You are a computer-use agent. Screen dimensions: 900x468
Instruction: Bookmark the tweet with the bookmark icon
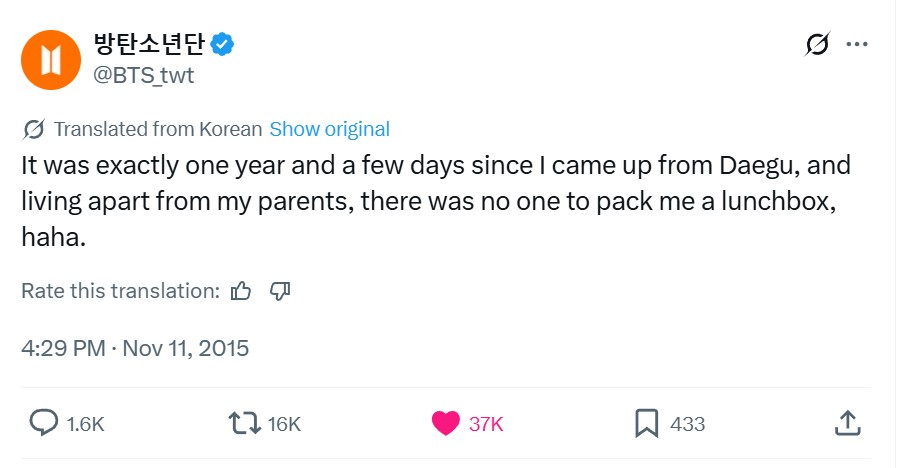click(x=648, y=423)
